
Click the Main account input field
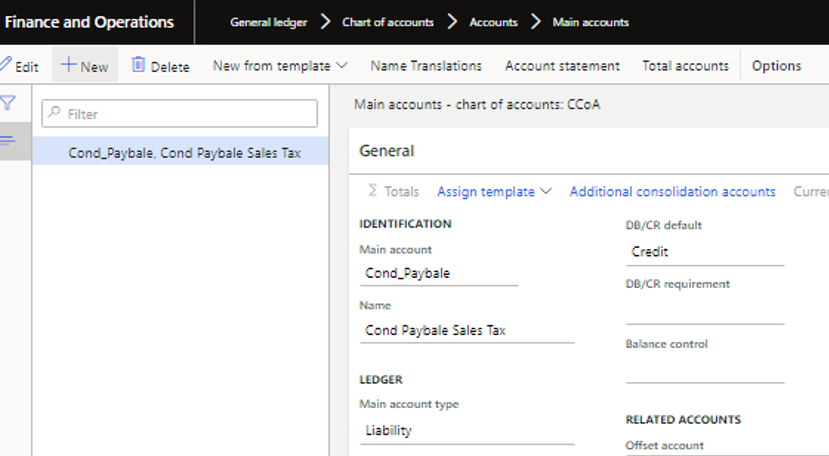click(x=438, y=273)
